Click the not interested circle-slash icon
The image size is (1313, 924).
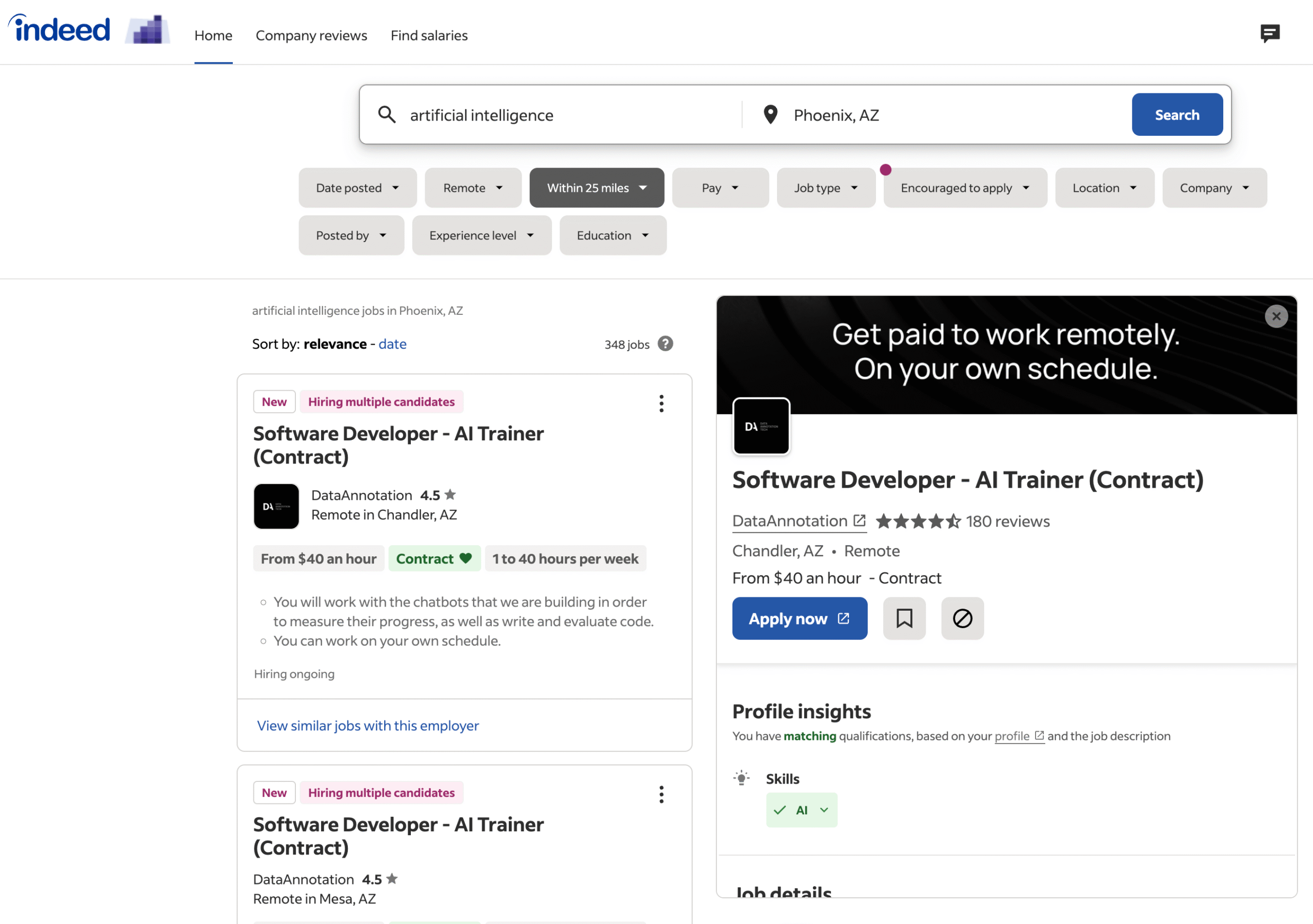(x=962, y=618)
